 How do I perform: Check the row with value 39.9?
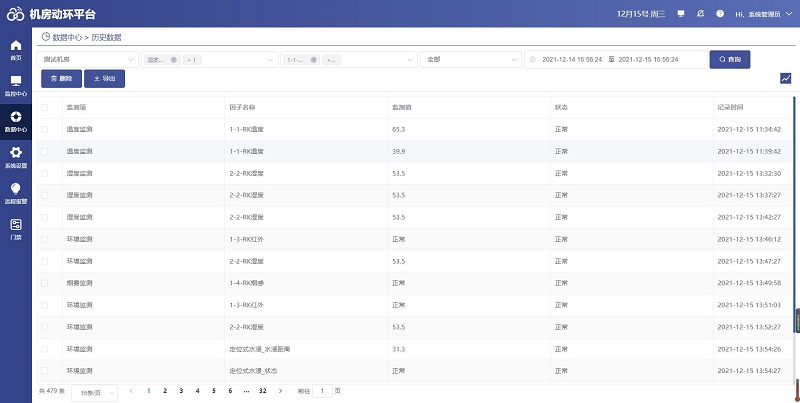(x=44, y=152)
